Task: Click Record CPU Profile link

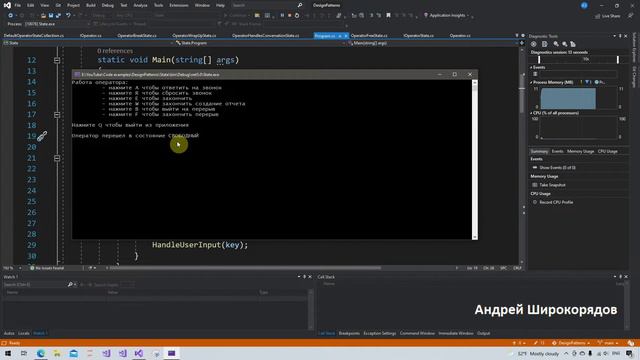Action: pyautogui.click(x=556, y=202)
